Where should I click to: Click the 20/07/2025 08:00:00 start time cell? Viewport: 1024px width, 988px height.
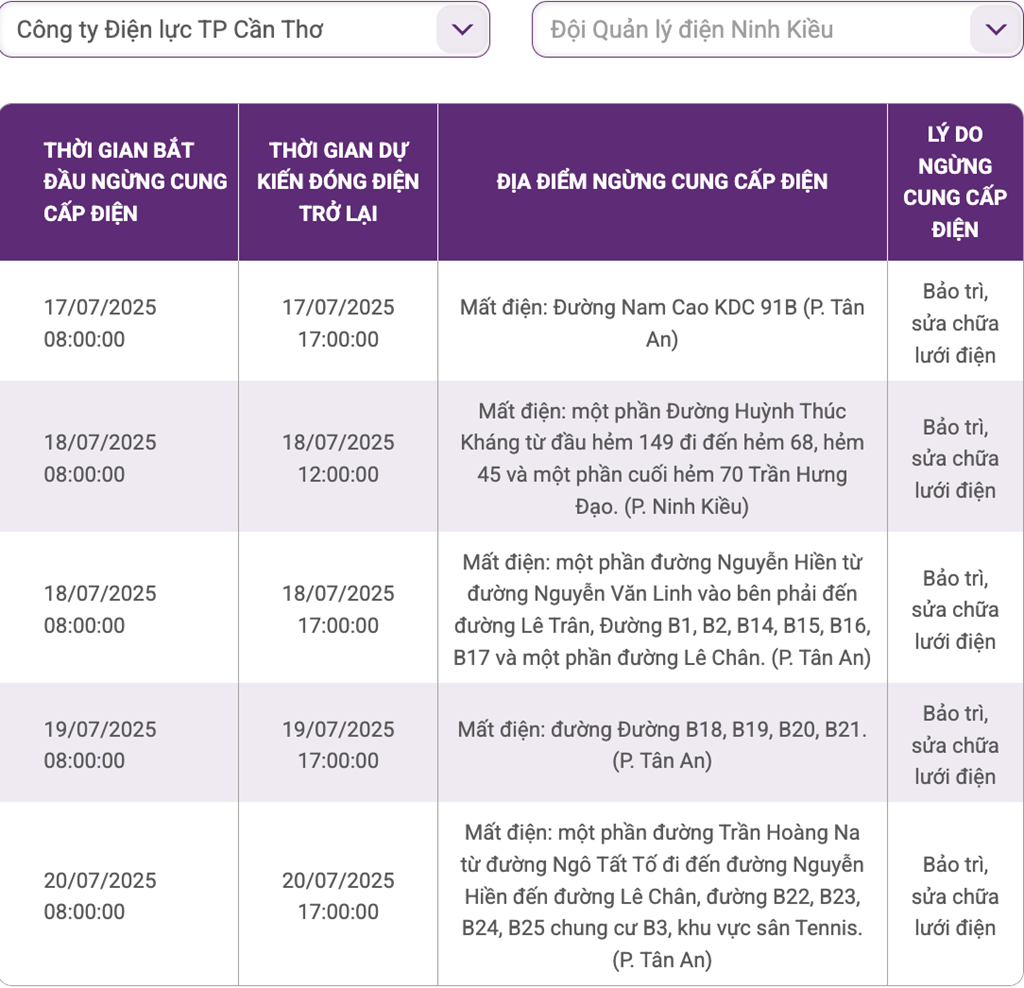point(100,895)
